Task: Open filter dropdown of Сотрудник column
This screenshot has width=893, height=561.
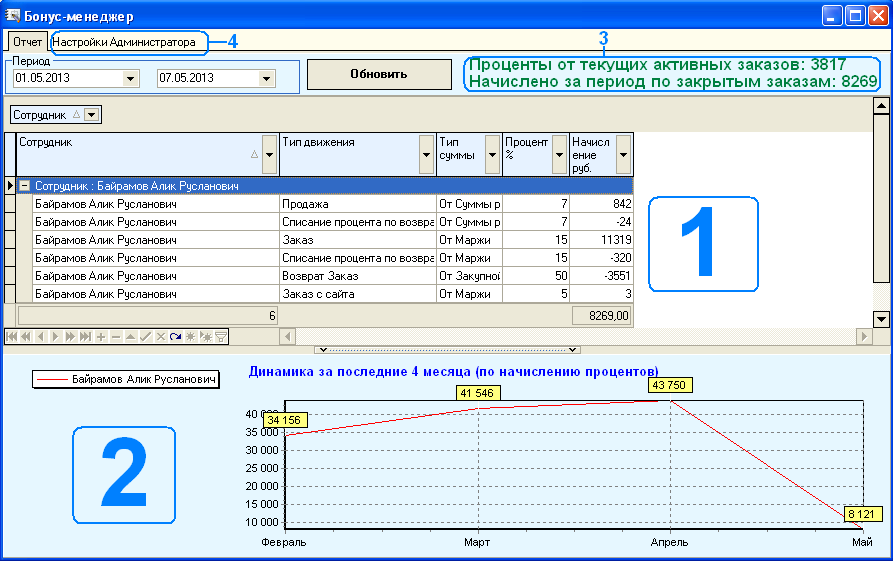Action: coord(269,155)
